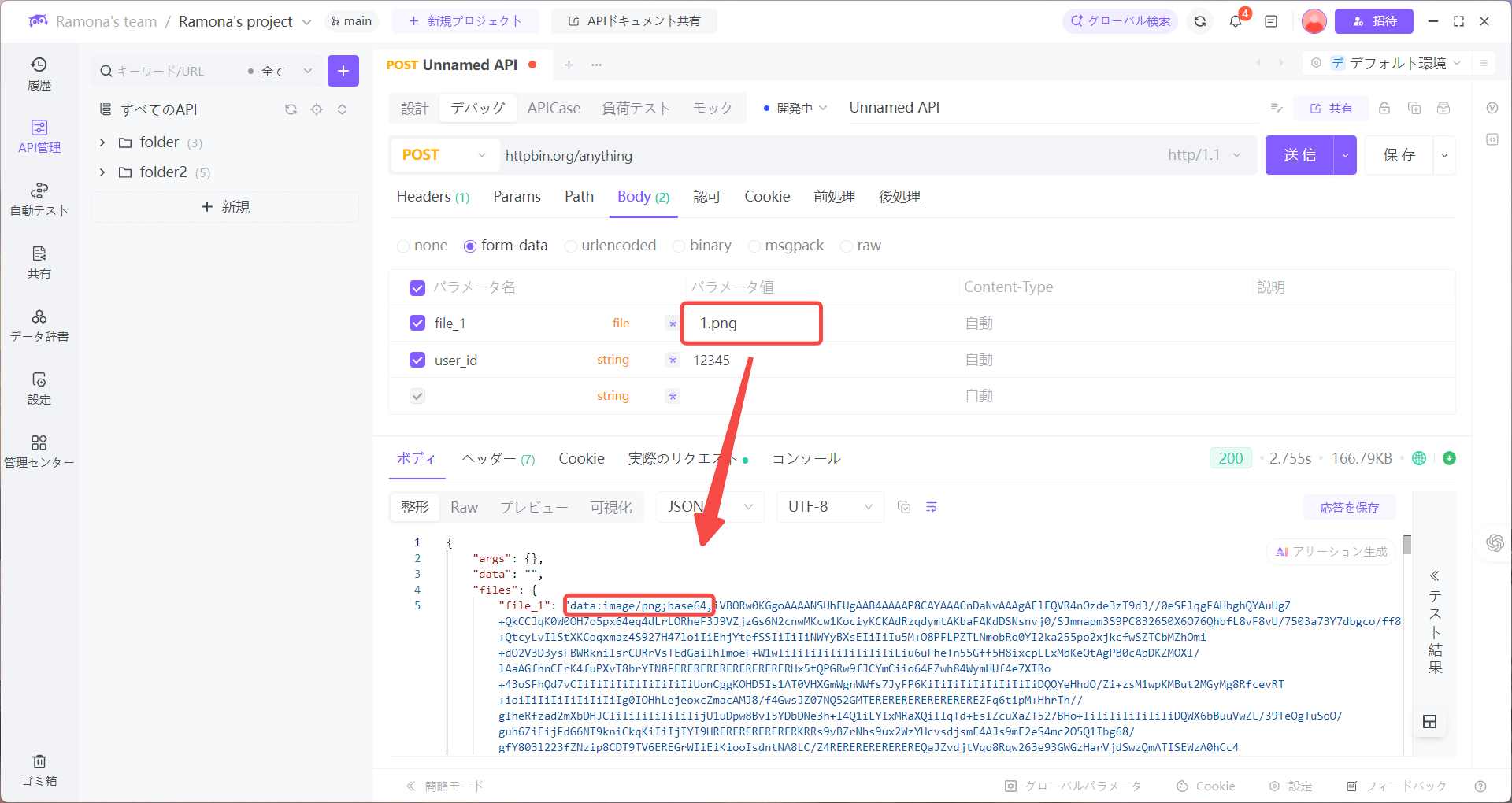1512x803 pixels.
Task: Click the copy API icon in toolbar
Action: (1414, 108)
